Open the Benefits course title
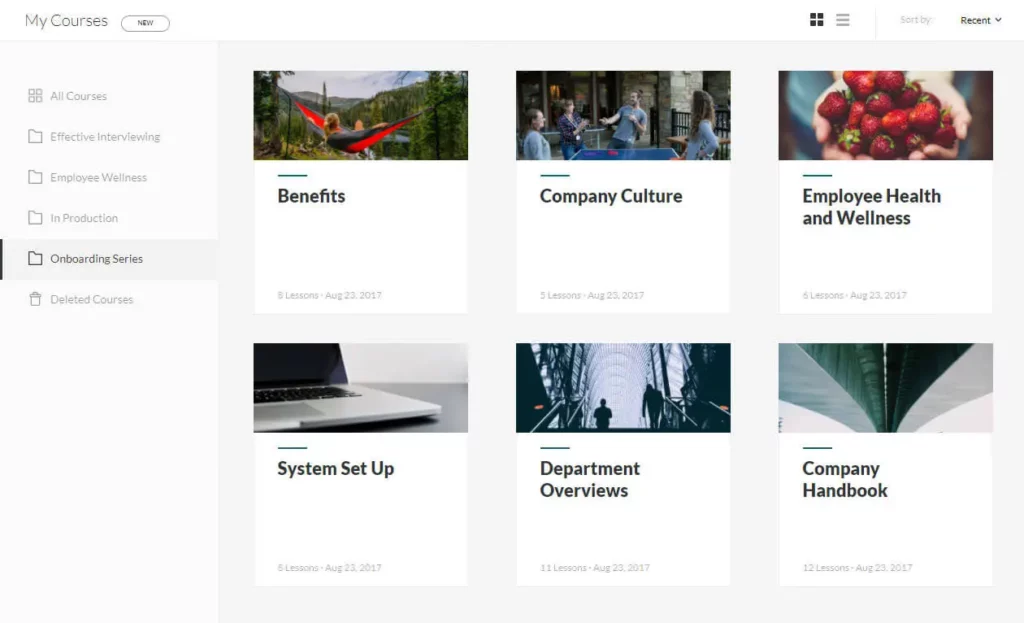1024x623 pixels. point(312,196)
